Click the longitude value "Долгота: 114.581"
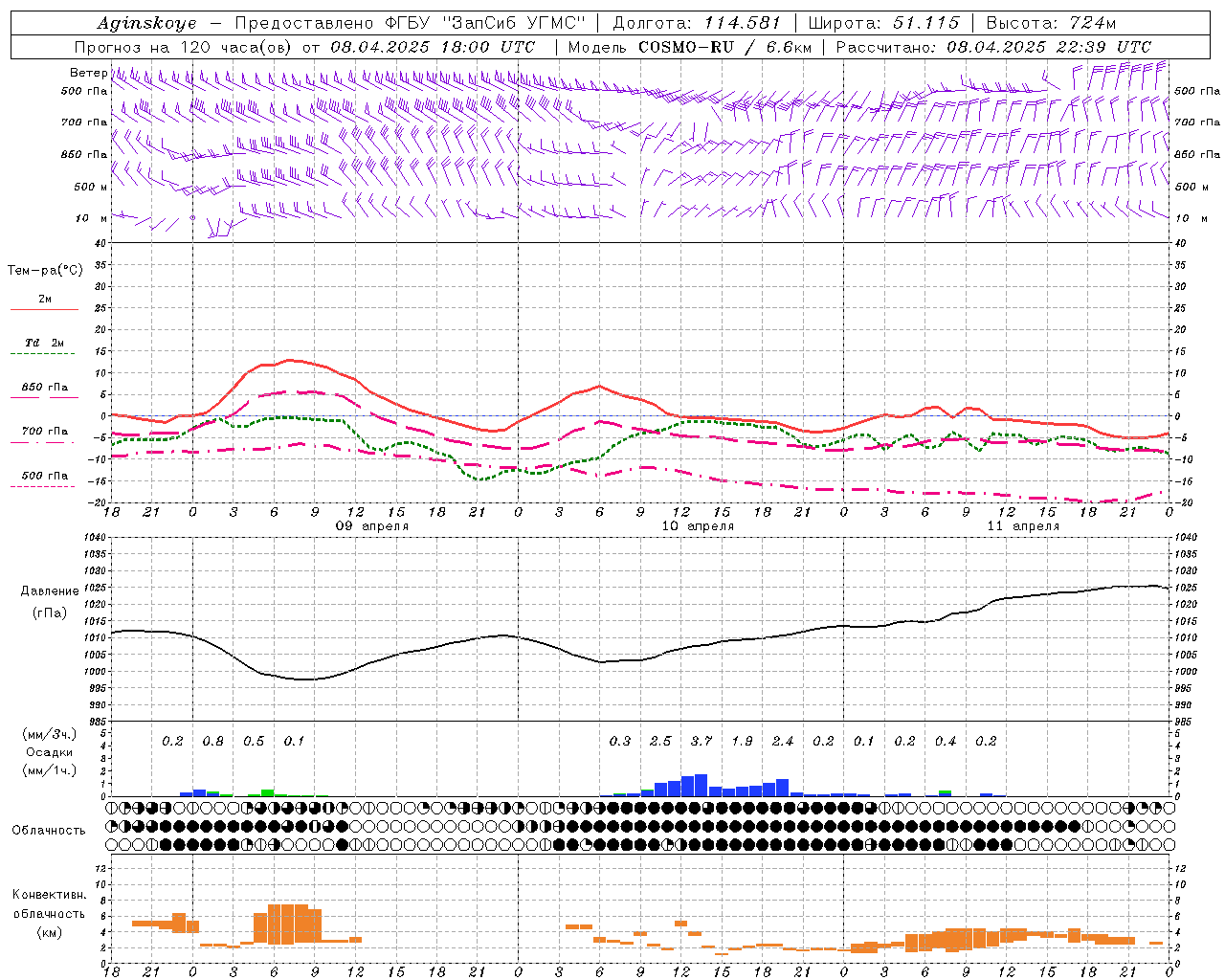Image resolution: width=1225 pixels, height=980 pixels. (x=697, y=24)
